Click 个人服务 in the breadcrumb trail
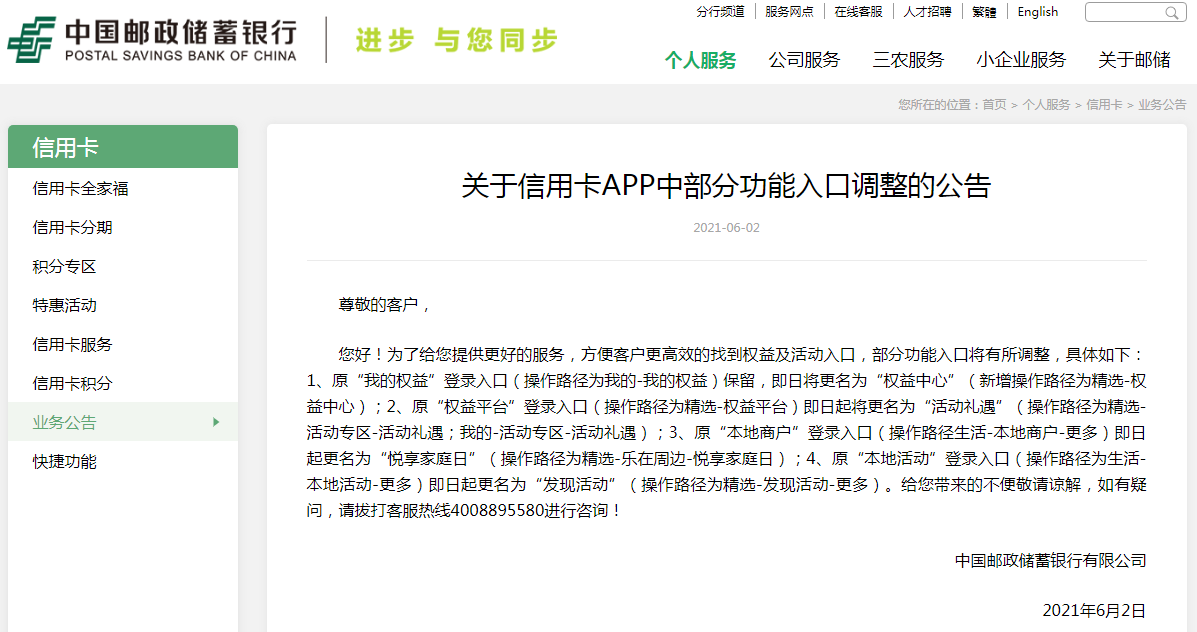Image resolution: width=1197 pixels, height=632 pixels. [x=1046, y=105]
